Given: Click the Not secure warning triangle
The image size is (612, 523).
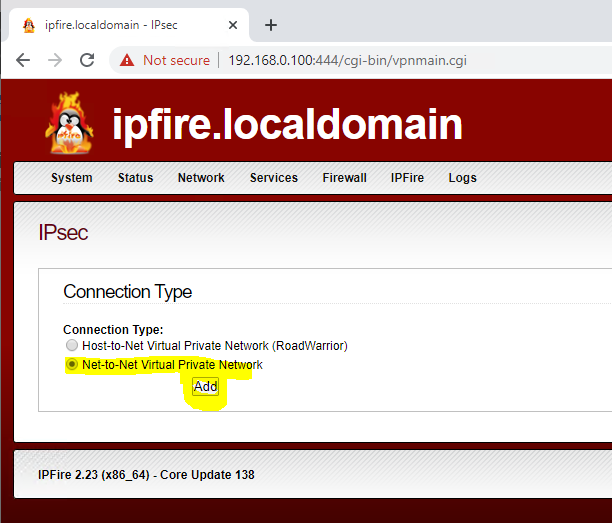Looking at the screenshot, I should (x=127, y=60).
